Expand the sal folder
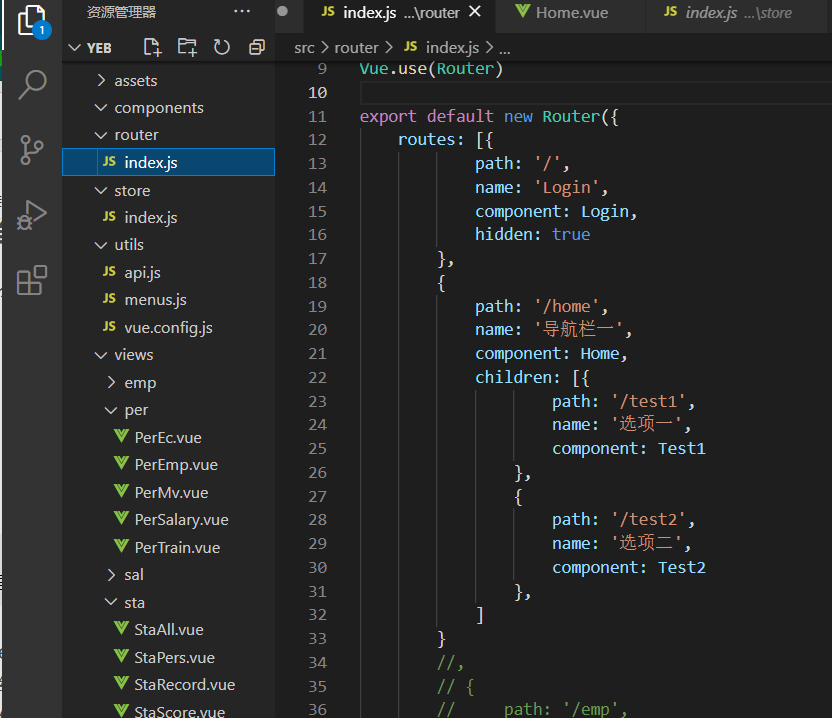 click(111, 575)
